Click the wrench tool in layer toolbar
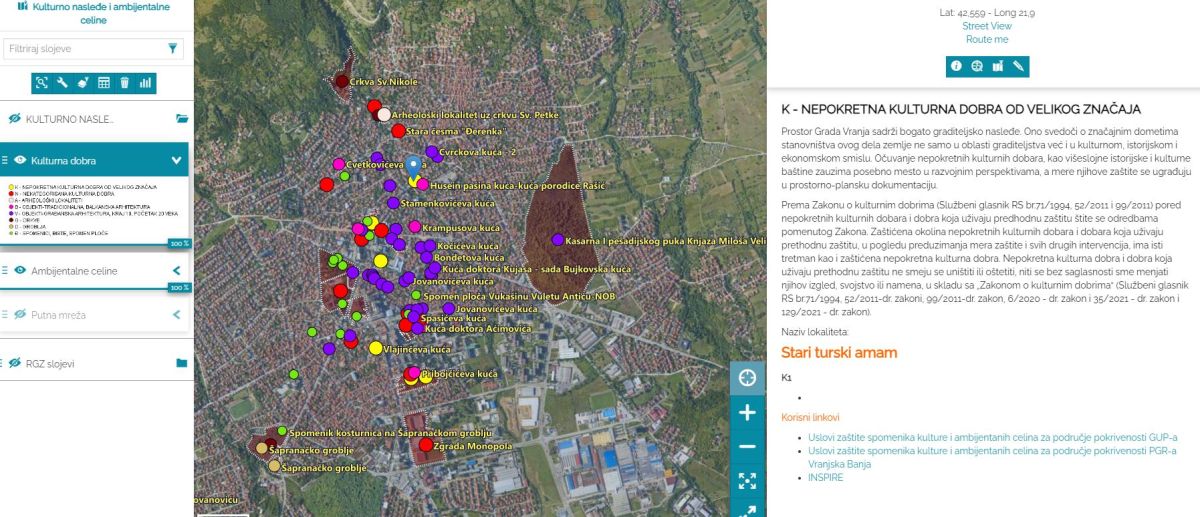1200x517 pixels. click(x=62, y=83)
